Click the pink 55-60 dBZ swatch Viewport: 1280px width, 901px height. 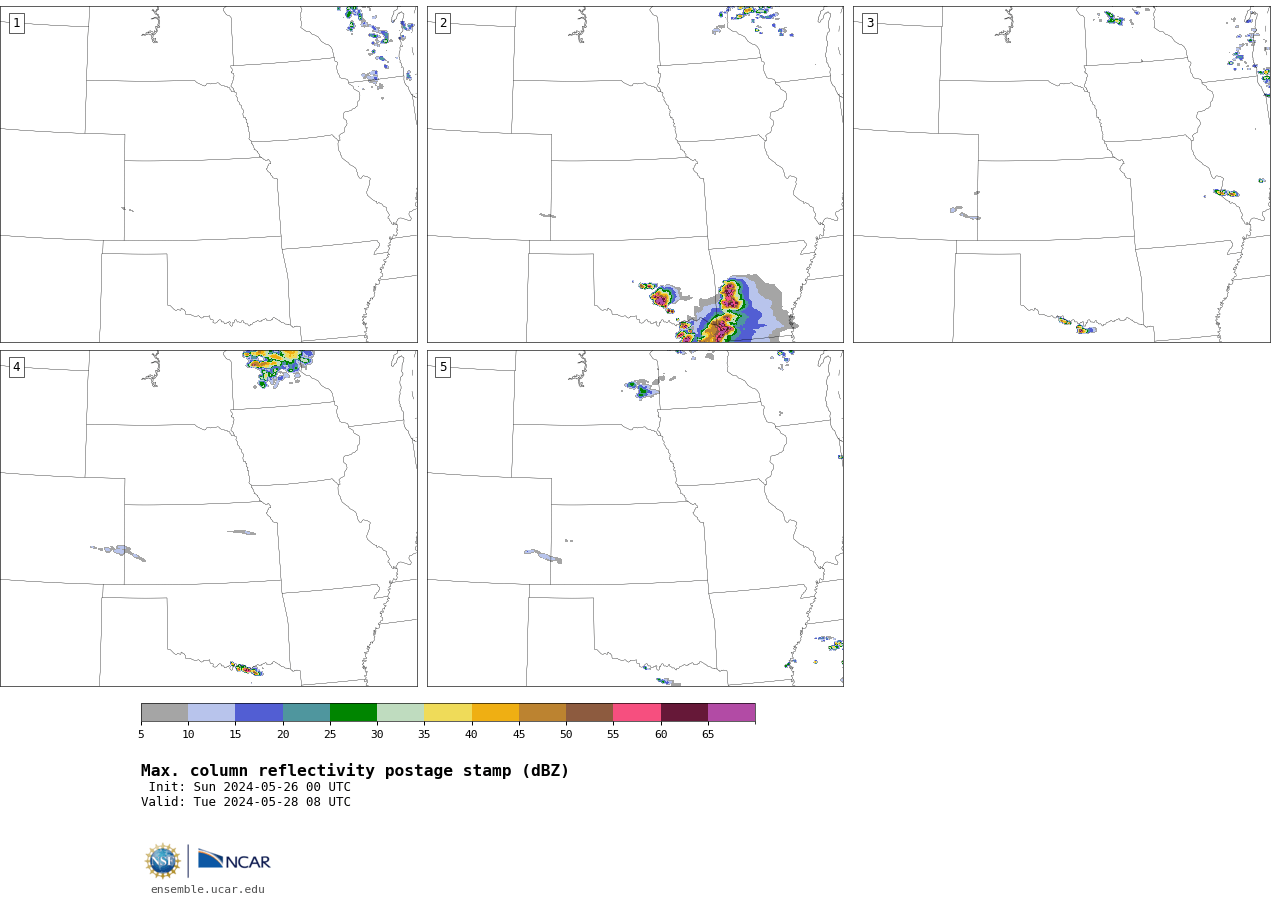pos(637,713)
